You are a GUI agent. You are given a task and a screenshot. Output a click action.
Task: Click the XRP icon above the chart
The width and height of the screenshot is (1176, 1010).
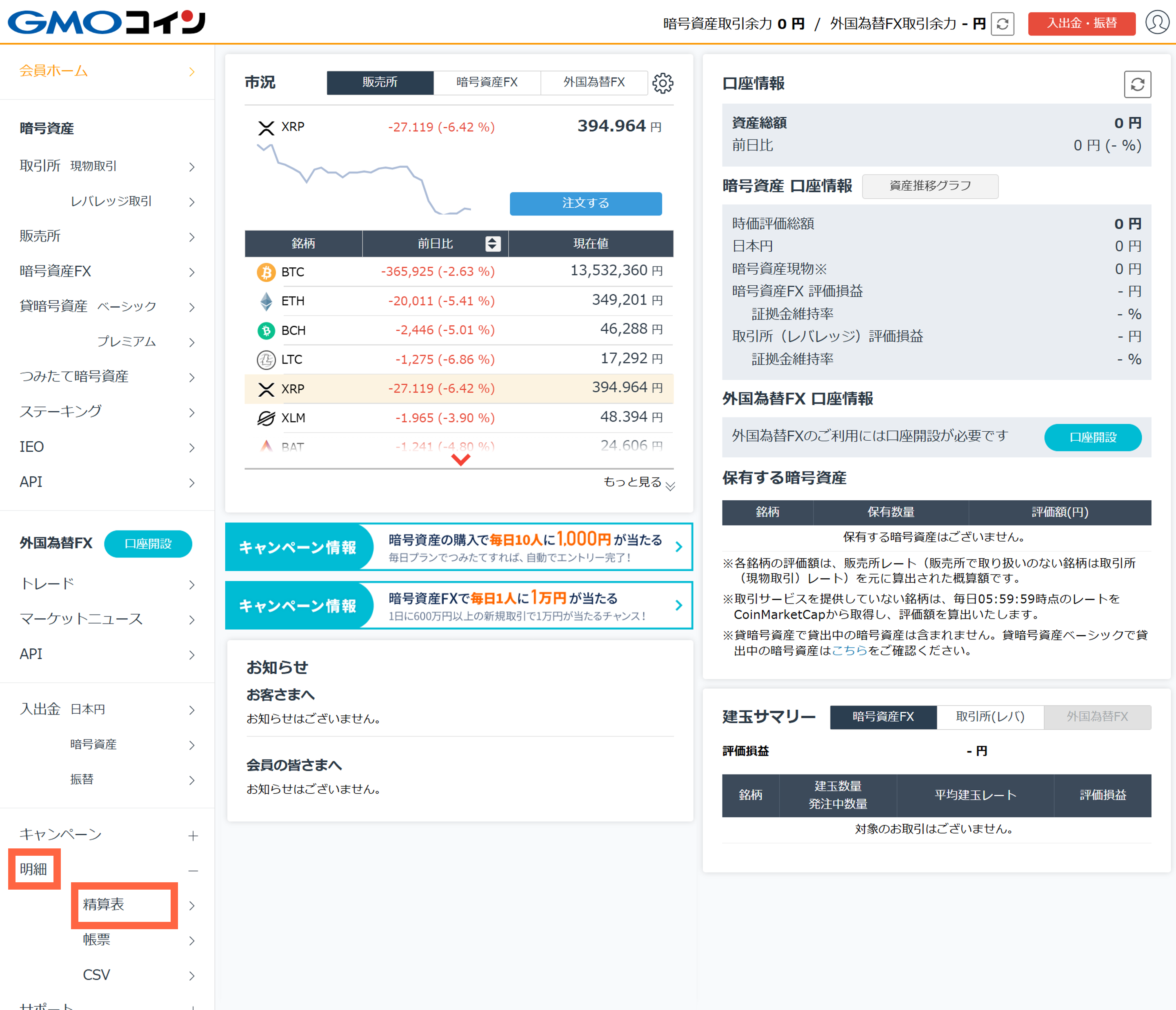[x=266, y=128]
